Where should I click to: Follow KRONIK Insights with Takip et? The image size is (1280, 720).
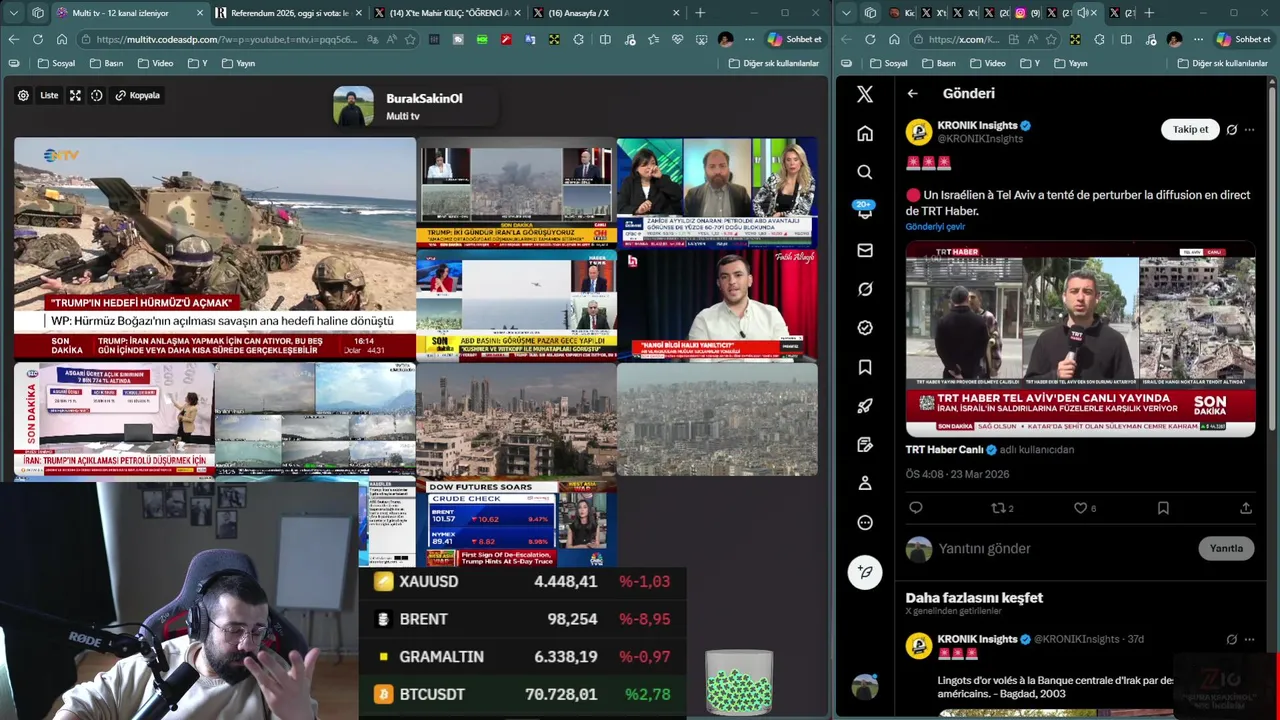1190,129
